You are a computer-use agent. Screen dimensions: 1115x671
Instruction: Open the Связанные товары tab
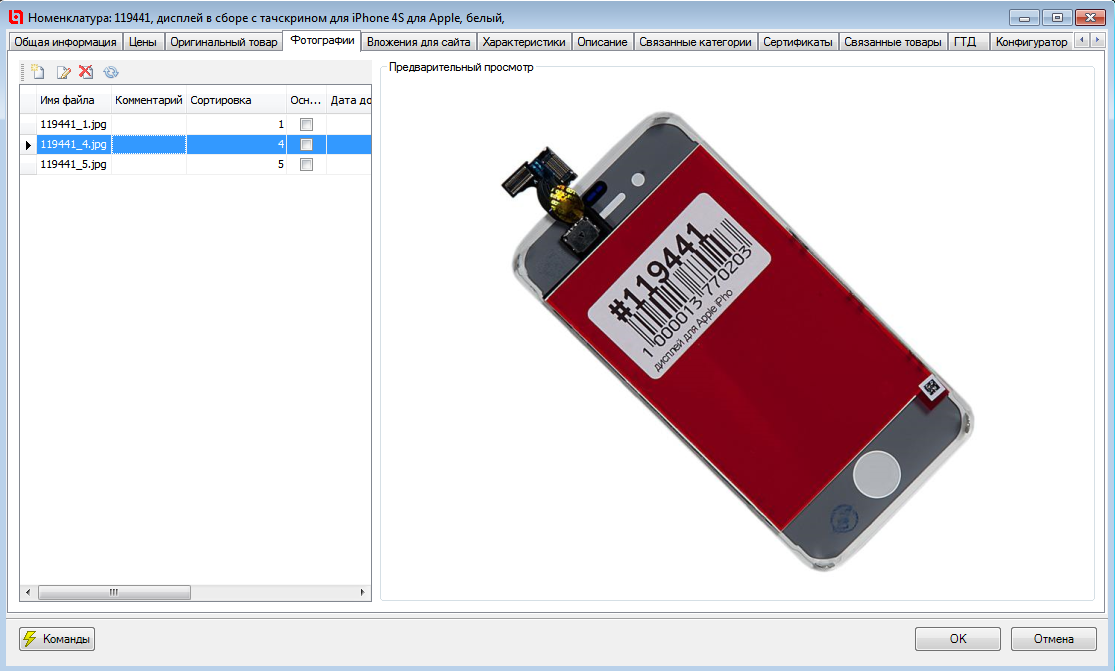point(892,42)
